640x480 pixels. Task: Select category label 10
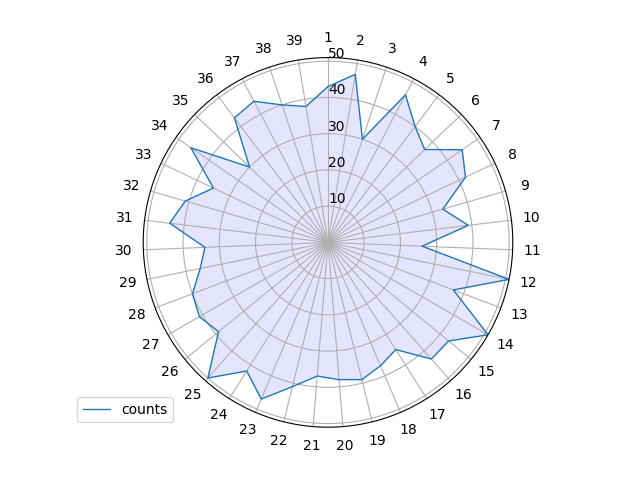pos(531,218)
